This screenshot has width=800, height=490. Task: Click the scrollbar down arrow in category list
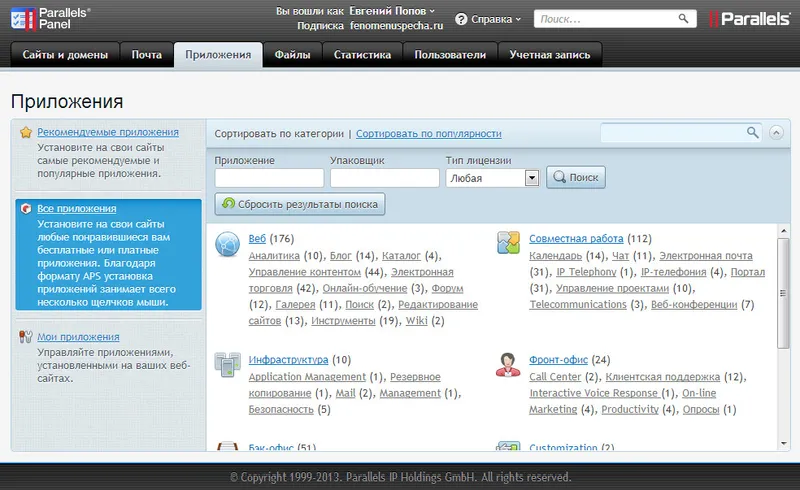(x=783, y=444)
